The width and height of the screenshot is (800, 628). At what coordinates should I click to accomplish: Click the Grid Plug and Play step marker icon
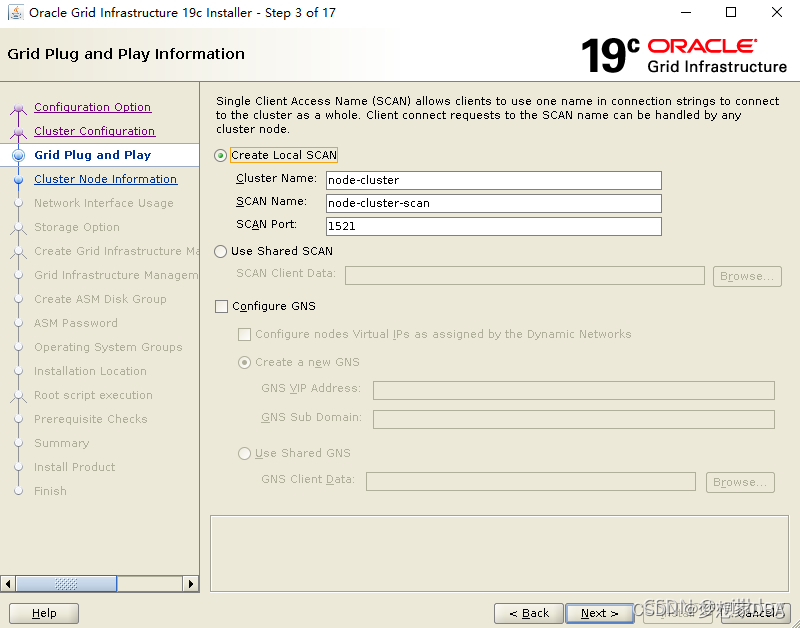(x=18, y=155)
